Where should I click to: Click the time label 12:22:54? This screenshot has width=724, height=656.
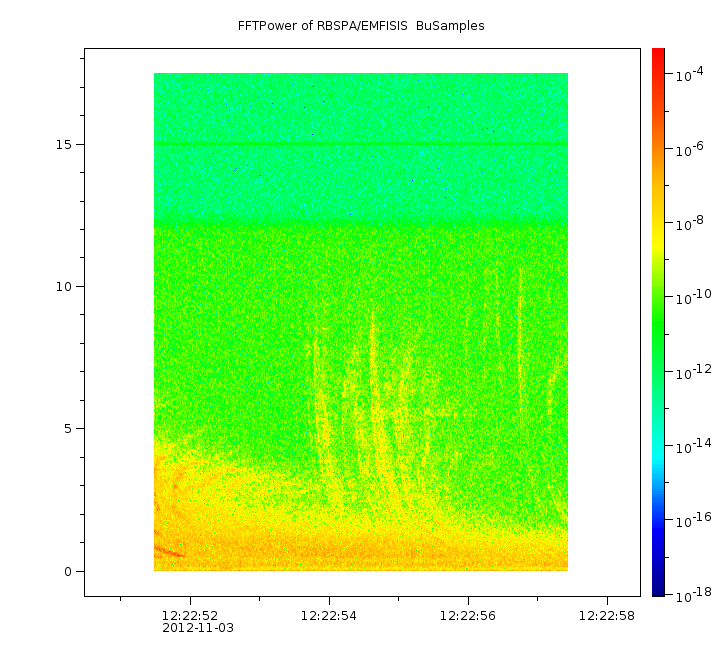click(329, 615)
